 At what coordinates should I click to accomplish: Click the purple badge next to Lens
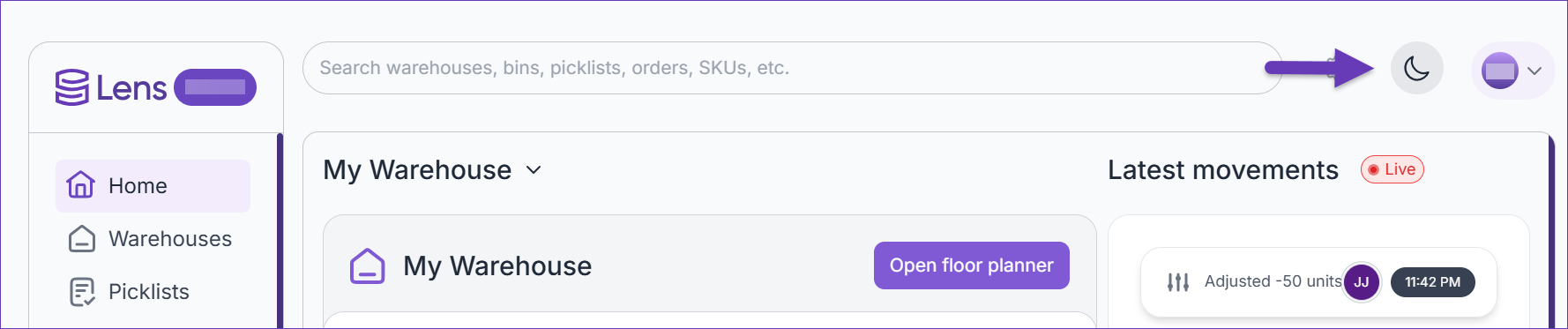click(x=215, y=87)
